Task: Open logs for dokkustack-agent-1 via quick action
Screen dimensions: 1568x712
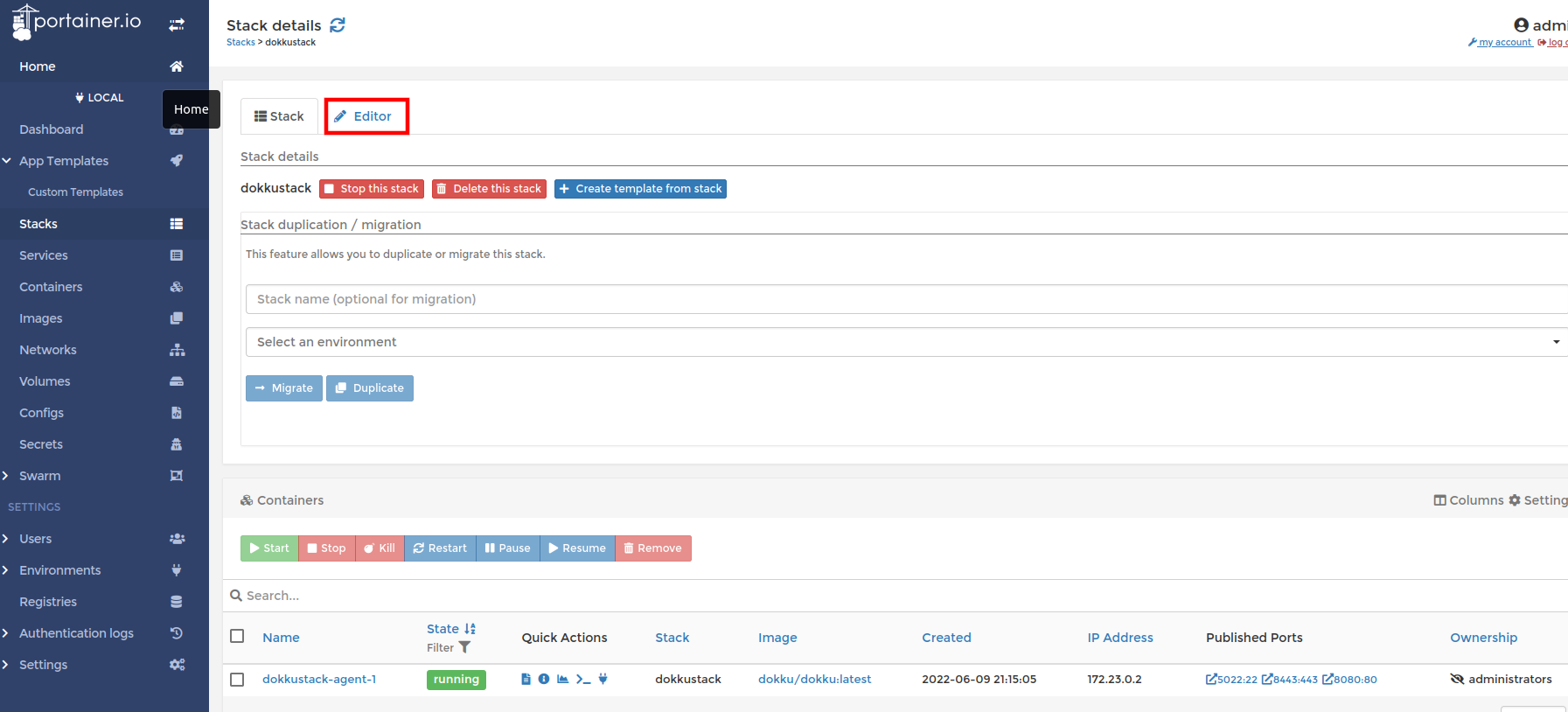Action: (x=526, y=680)
